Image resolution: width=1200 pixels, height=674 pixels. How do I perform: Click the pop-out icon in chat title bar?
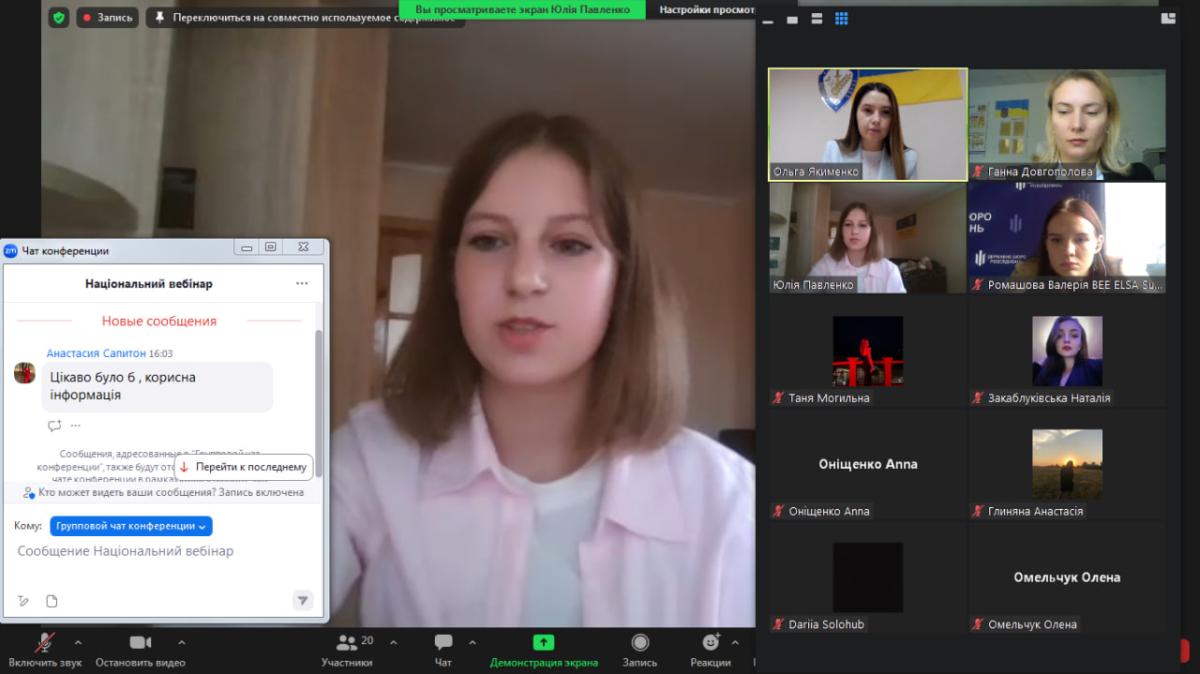coord(270,247)
